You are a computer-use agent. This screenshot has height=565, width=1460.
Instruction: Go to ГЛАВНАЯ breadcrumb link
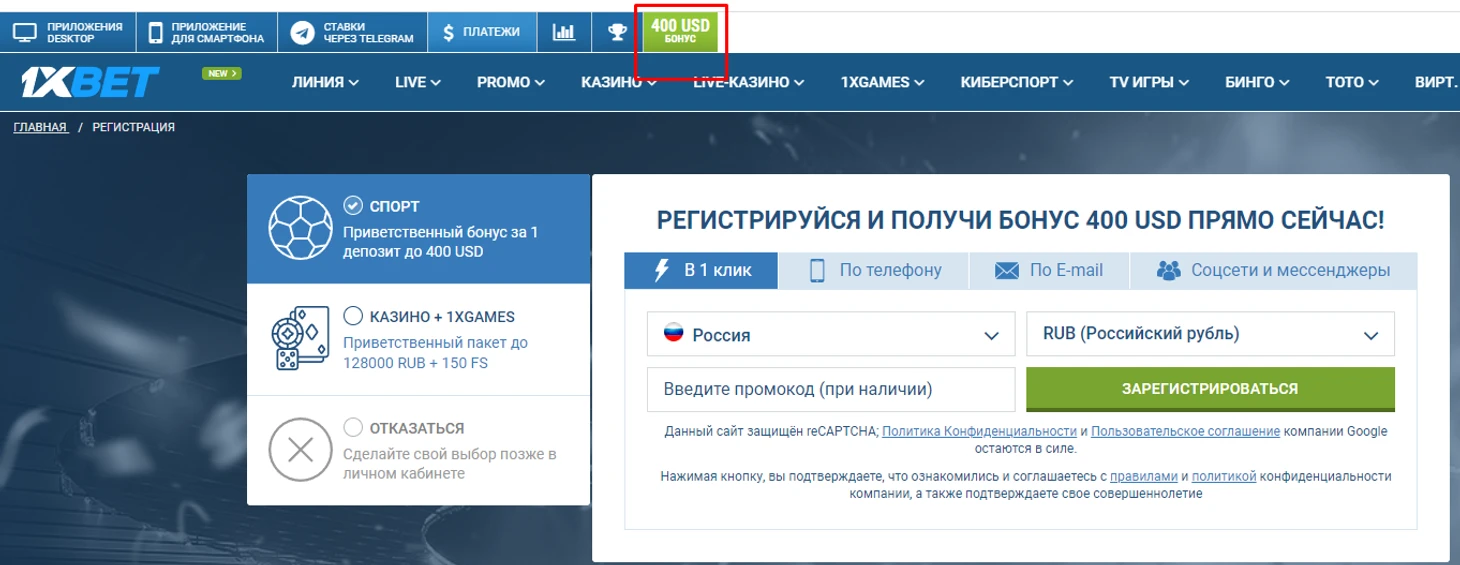[40, 127]
